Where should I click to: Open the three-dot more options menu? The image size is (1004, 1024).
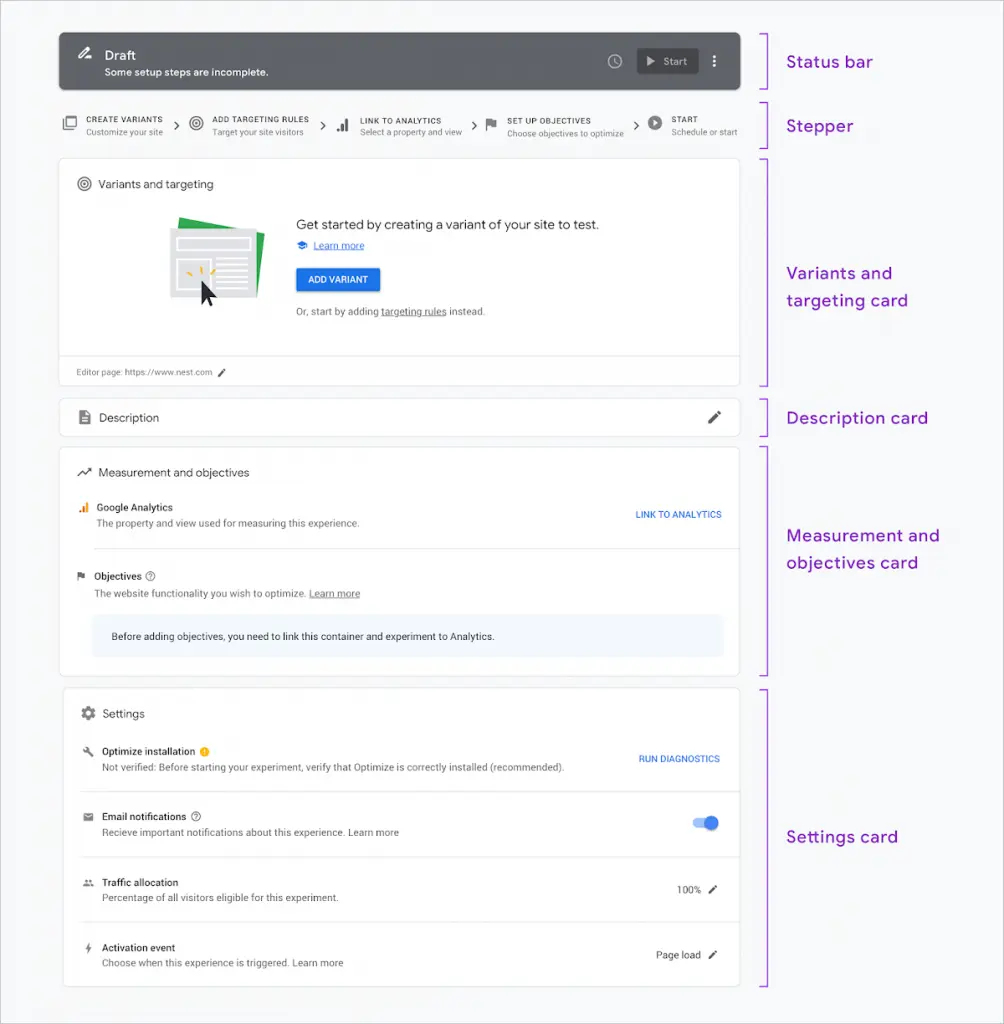point(714,61)
